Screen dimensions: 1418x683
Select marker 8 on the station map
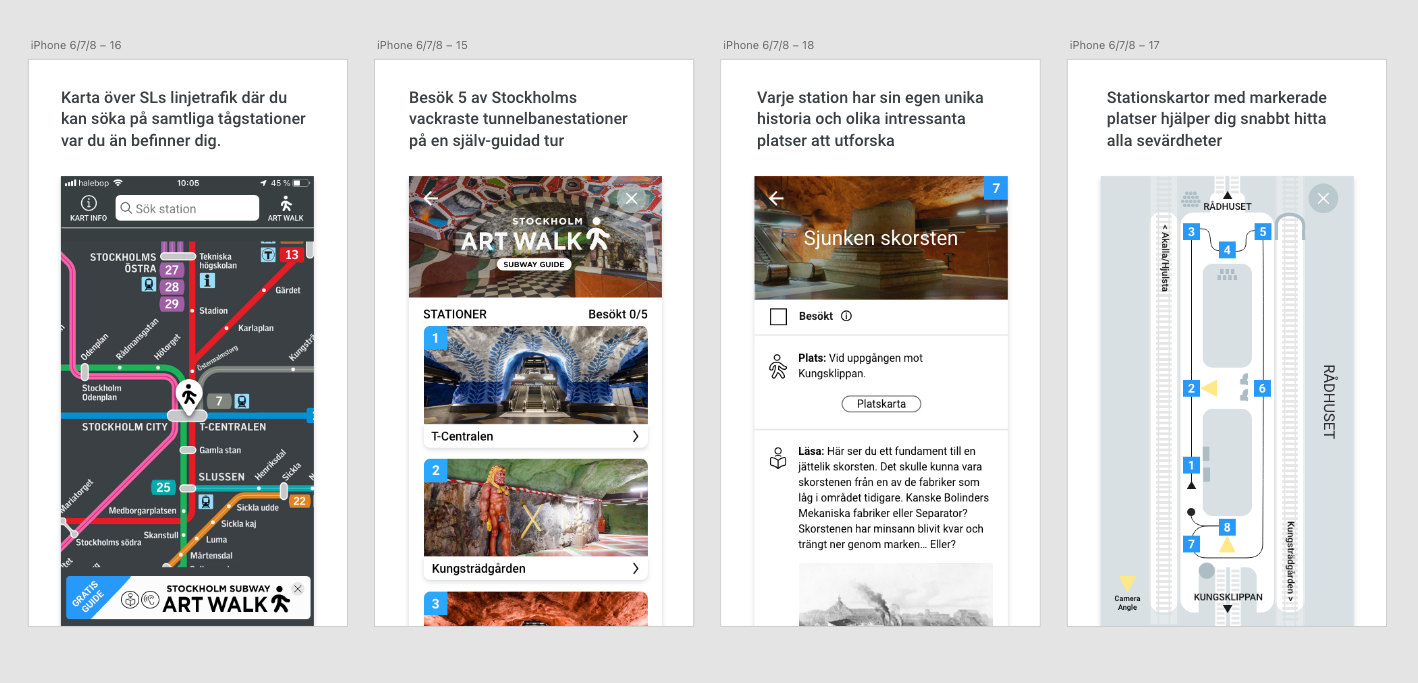pyautogui.click(x=1227, y=527)
